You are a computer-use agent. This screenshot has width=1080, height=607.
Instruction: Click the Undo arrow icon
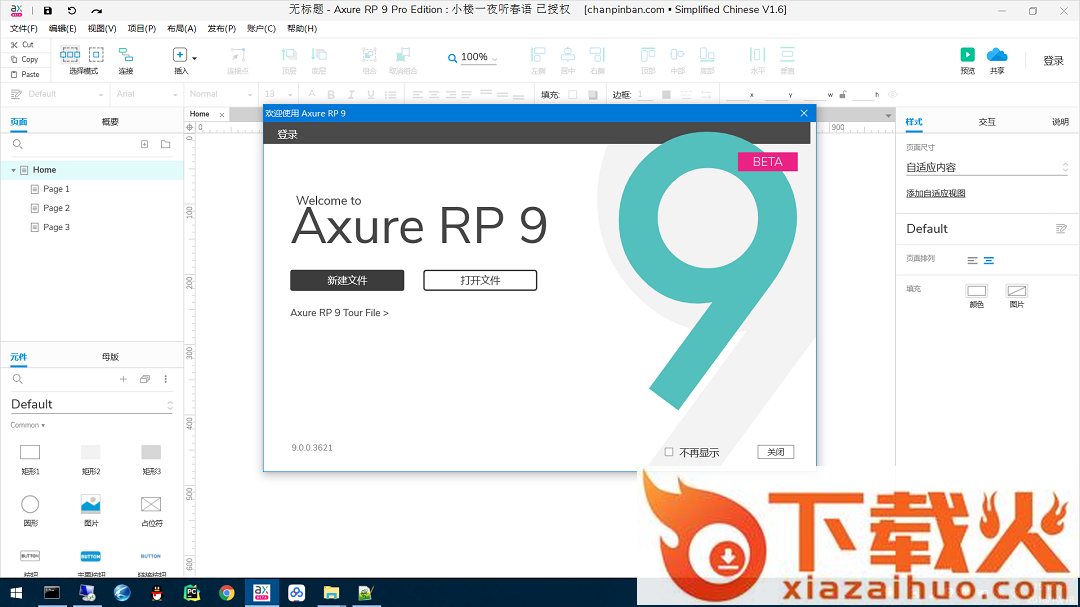72,10
